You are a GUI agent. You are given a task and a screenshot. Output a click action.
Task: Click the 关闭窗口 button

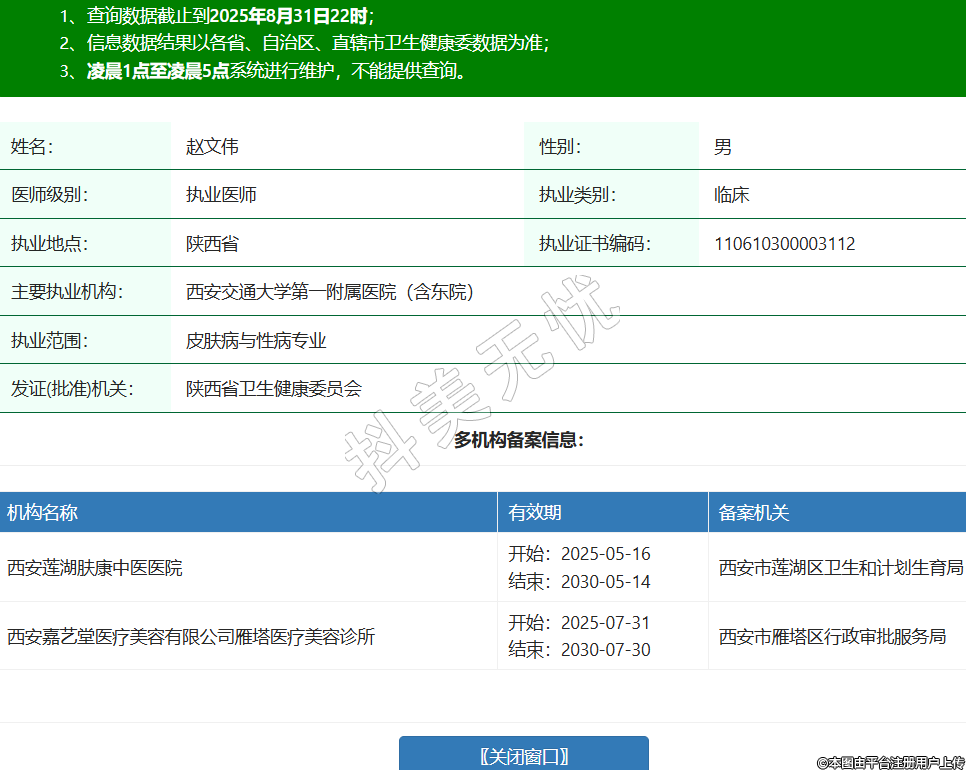523,755
